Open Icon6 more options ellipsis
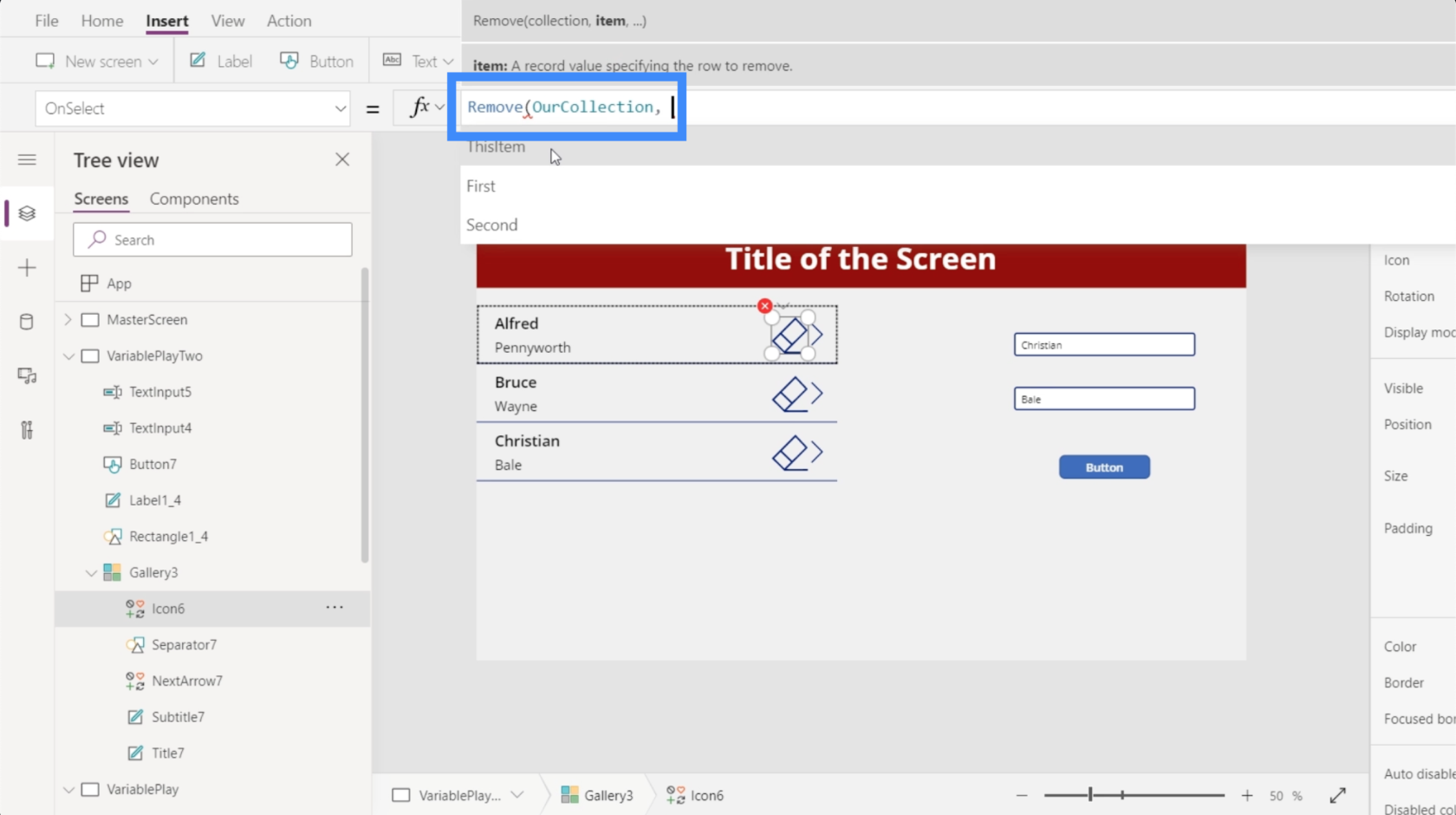Image resolution: width=1456 pixels, height=815 pixels. coord(335,608)
